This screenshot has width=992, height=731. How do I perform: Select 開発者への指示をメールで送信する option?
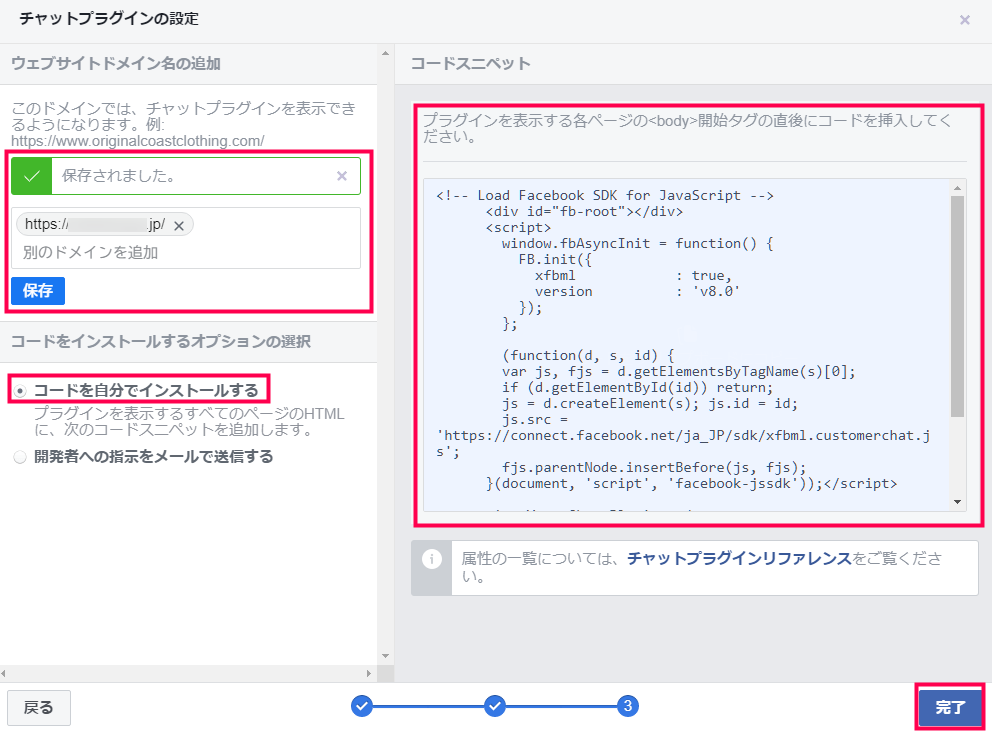(20, 457)
